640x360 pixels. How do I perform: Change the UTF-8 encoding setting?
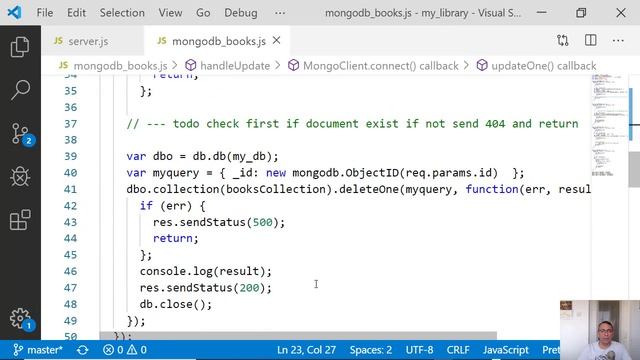coord(419,350)
